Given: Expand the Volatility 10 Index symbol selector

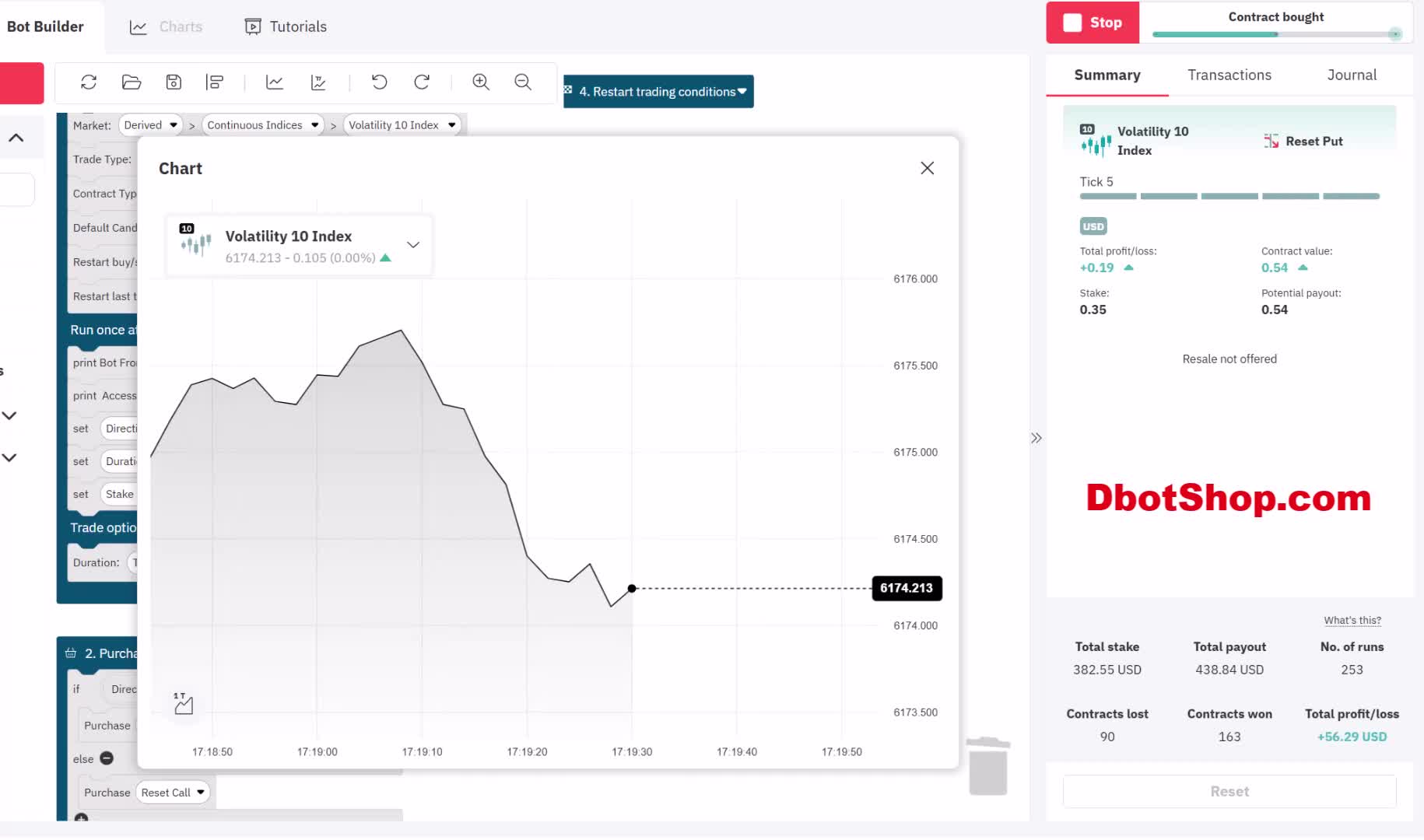Looking at the screenshot, I should pyautogui.click(x=413, y=245).
